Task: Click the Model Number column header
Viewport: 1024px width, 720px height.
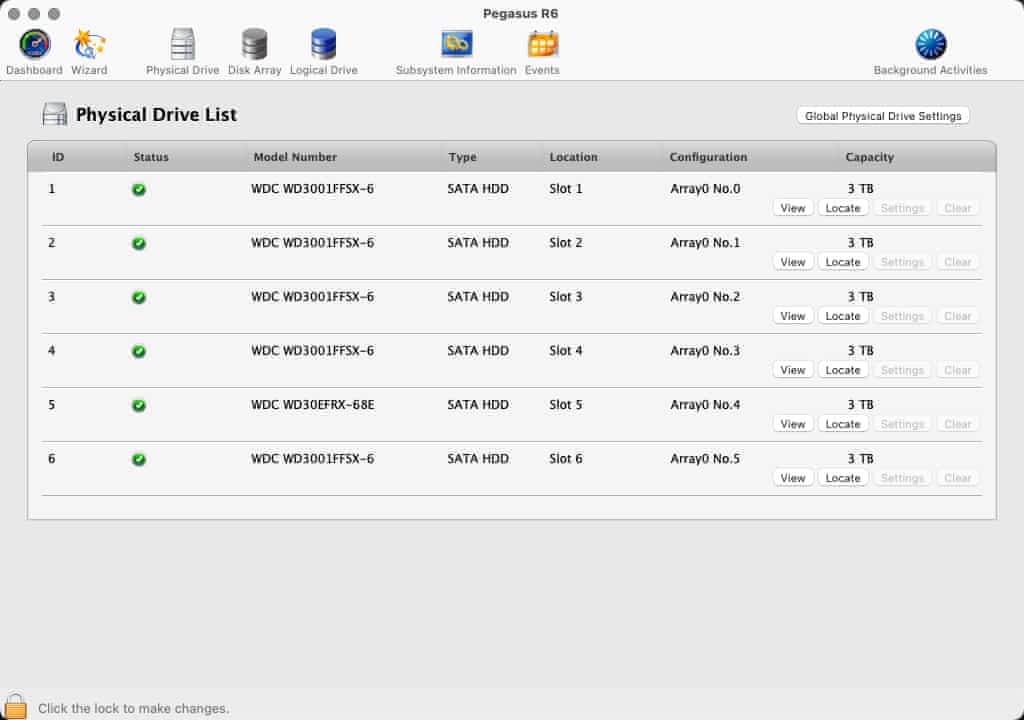Action: click(295, 157)
